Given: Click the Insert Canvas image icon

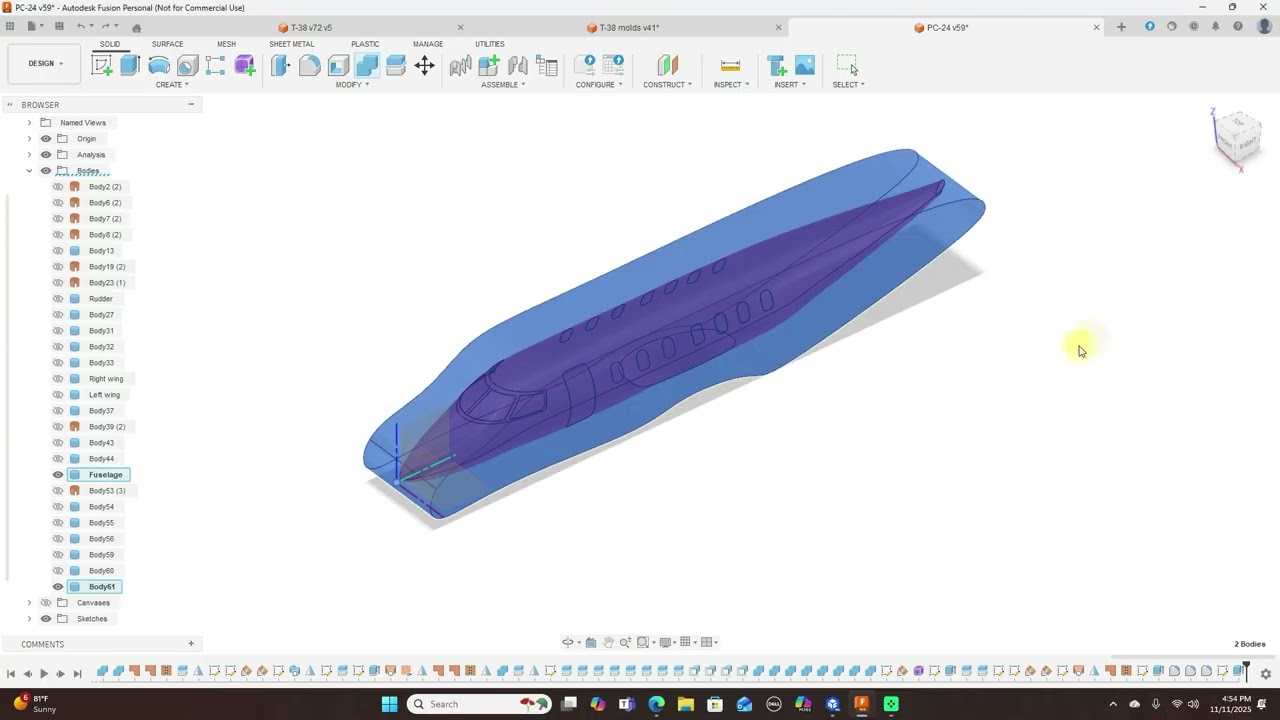Looking at the screenshot, I should coord(805,66).
